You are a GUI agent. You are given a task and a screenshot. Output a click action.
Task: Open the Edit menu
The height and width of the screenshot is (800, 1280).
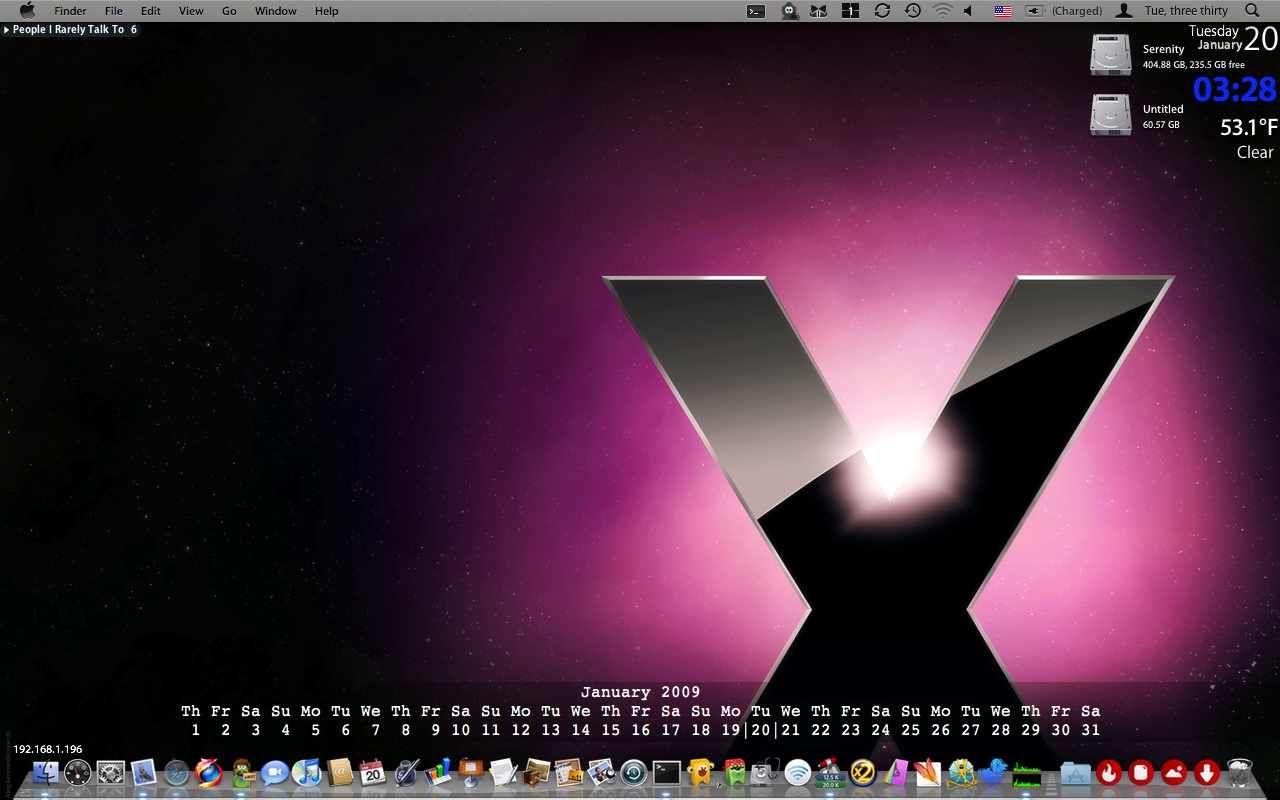[x=151, y=11]
